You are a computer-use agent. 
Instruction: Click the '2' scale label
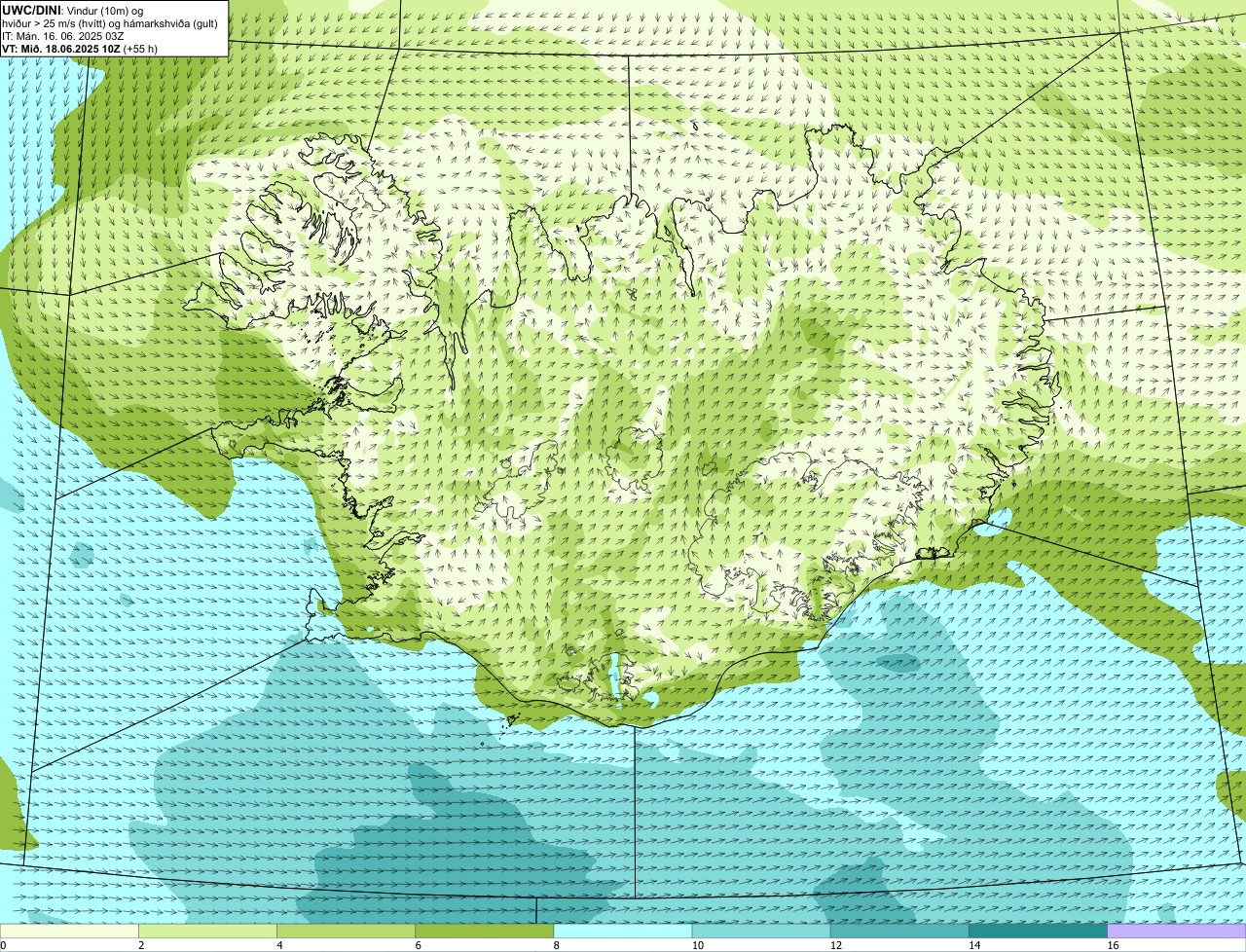point(141,945)
